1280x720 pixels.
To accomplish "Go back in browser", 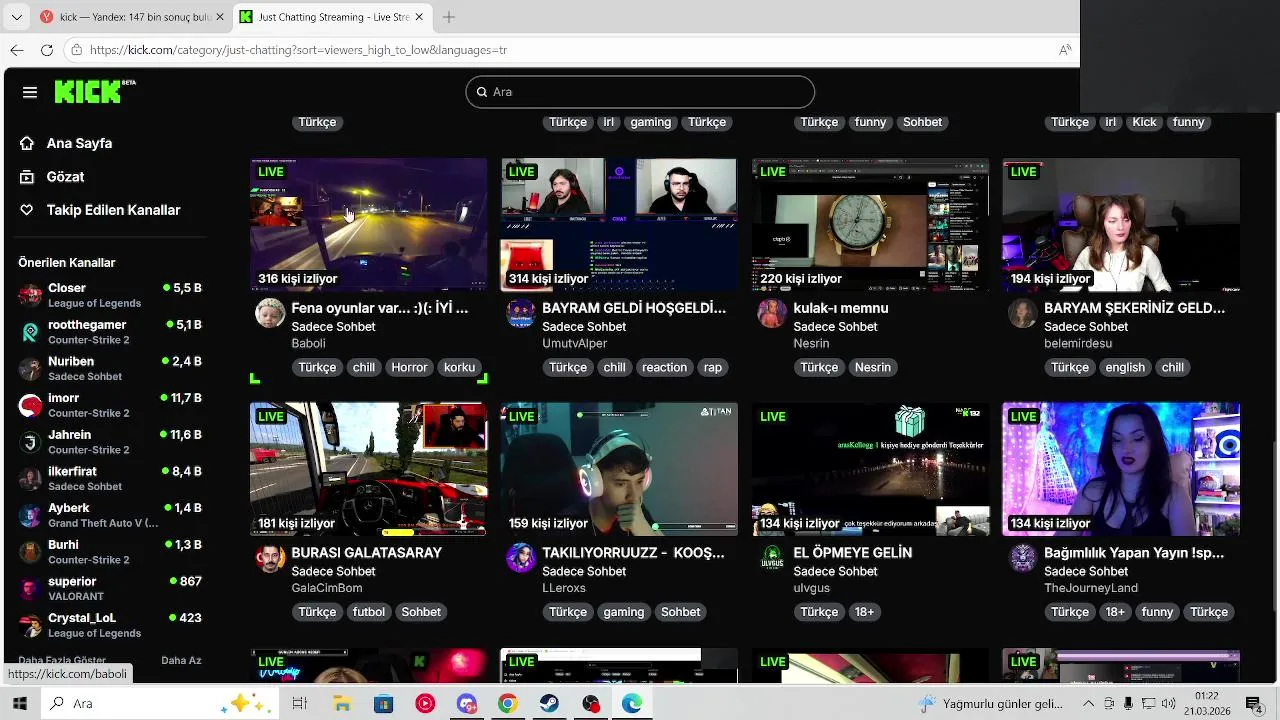I will tap(17, 50).
